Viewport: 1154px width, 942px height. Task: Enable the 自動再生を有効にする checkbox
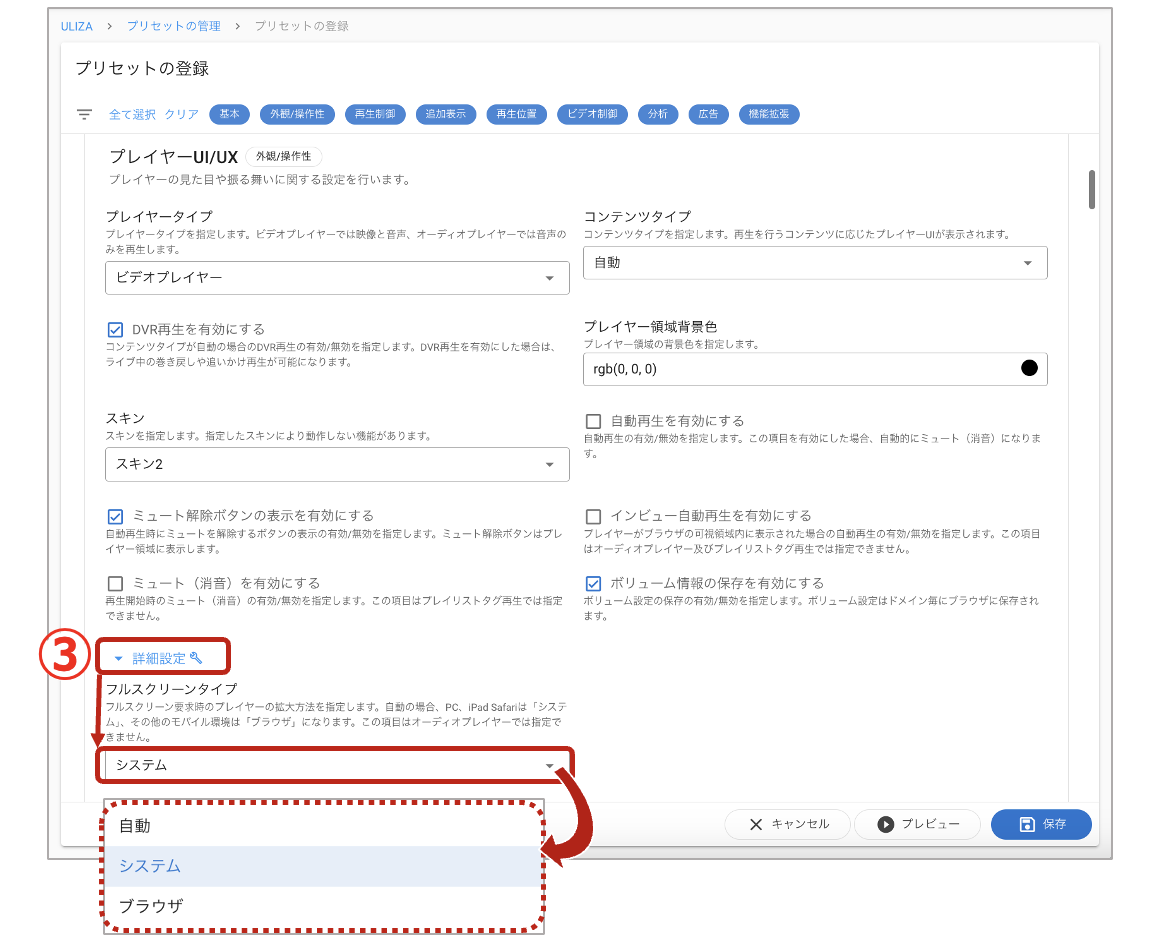tap(593, 420)
